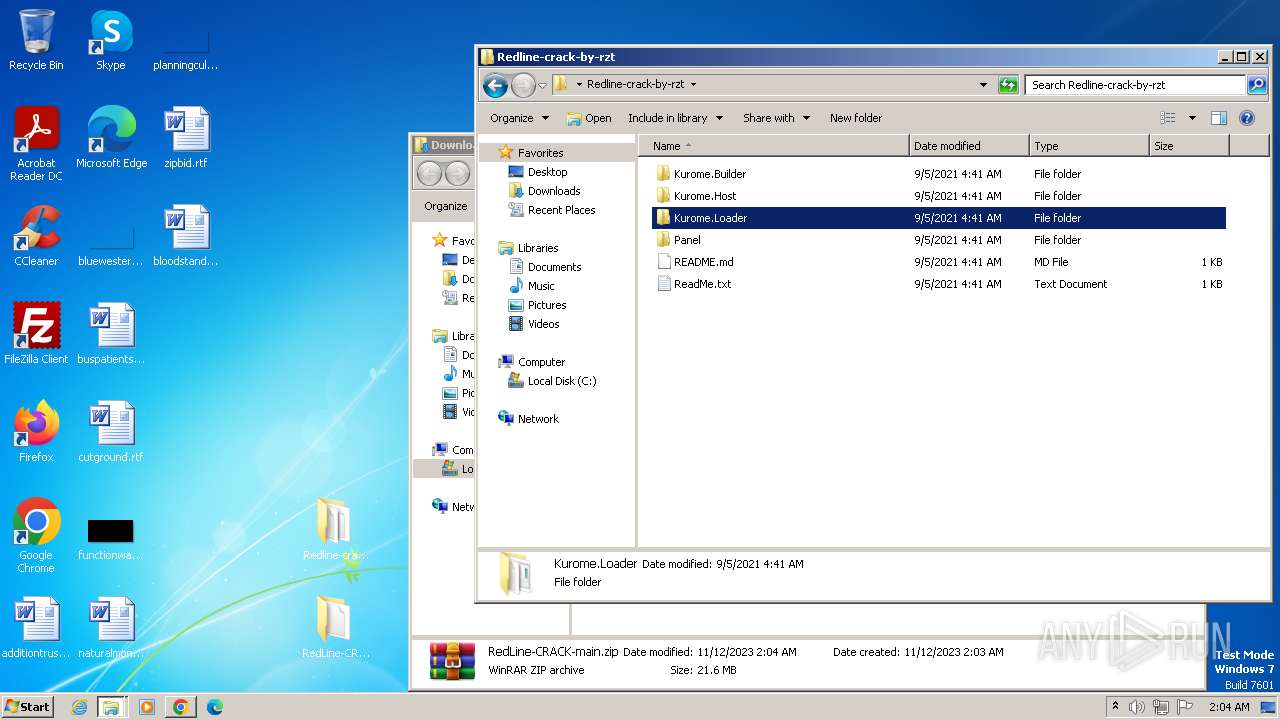1280x720 pixels.
Task: Open the Views options dropdown arrow
Action: coord(1192,118)
